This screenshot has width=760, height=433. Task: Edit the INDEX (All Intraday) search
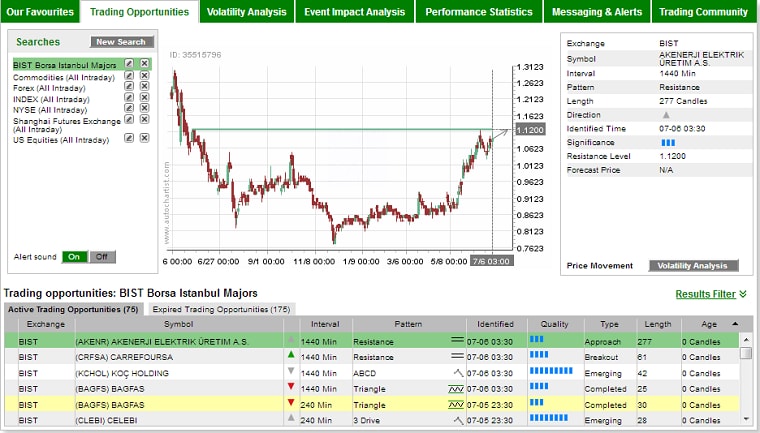click(129, 97)
